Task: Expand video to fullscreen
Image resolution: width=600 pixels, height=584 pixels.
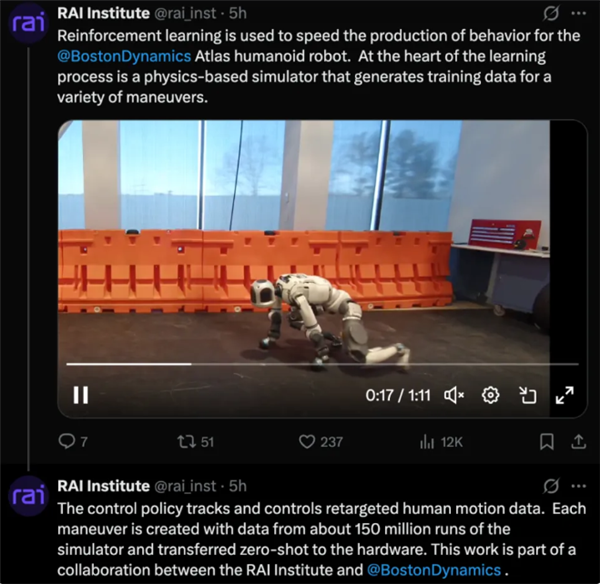Action: [564, 395]
